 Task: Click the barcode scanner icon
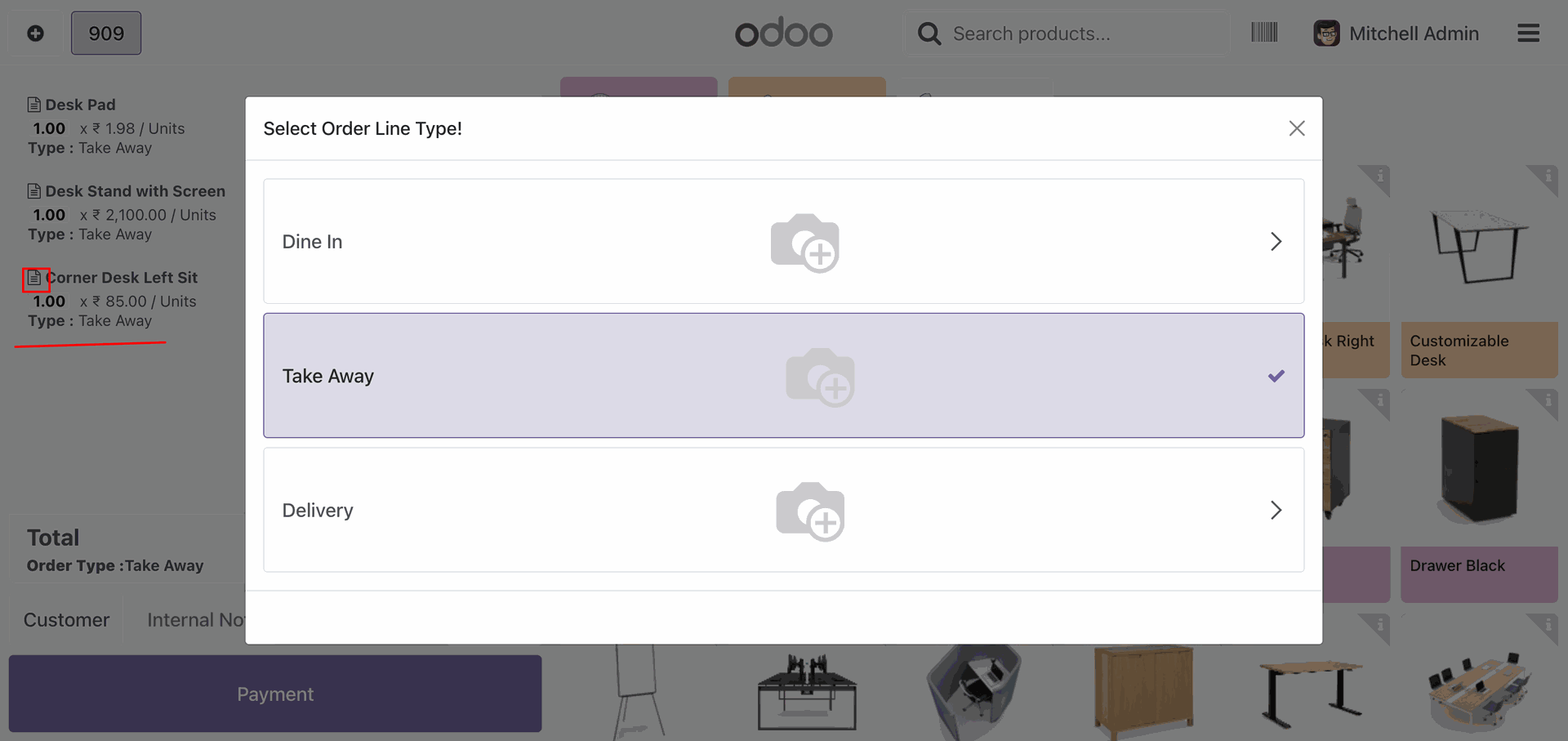pos(1263,33)
